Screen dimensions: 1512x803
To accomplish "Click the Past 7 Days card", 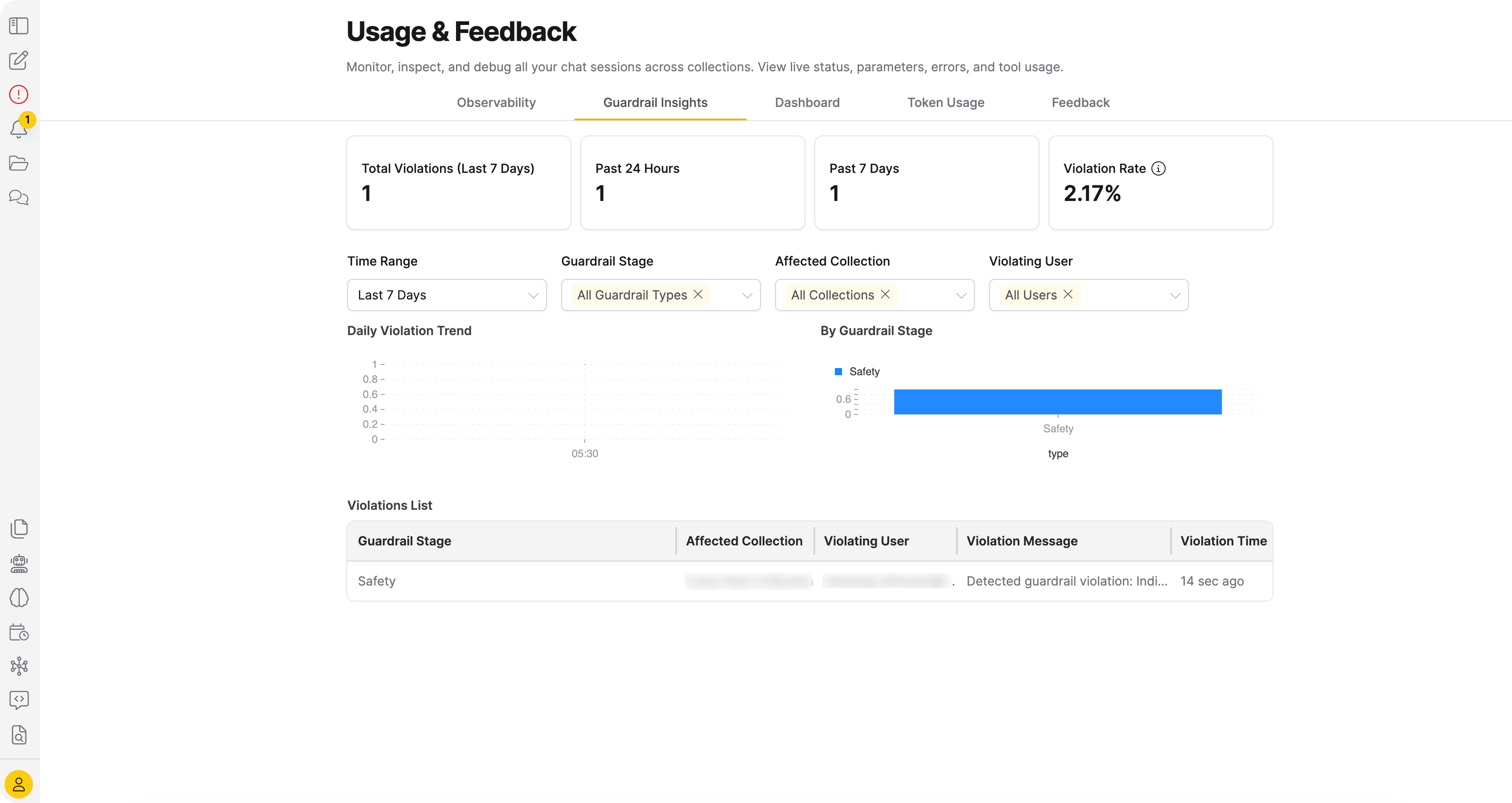I will pyautogui.click(x=926, y=183).
